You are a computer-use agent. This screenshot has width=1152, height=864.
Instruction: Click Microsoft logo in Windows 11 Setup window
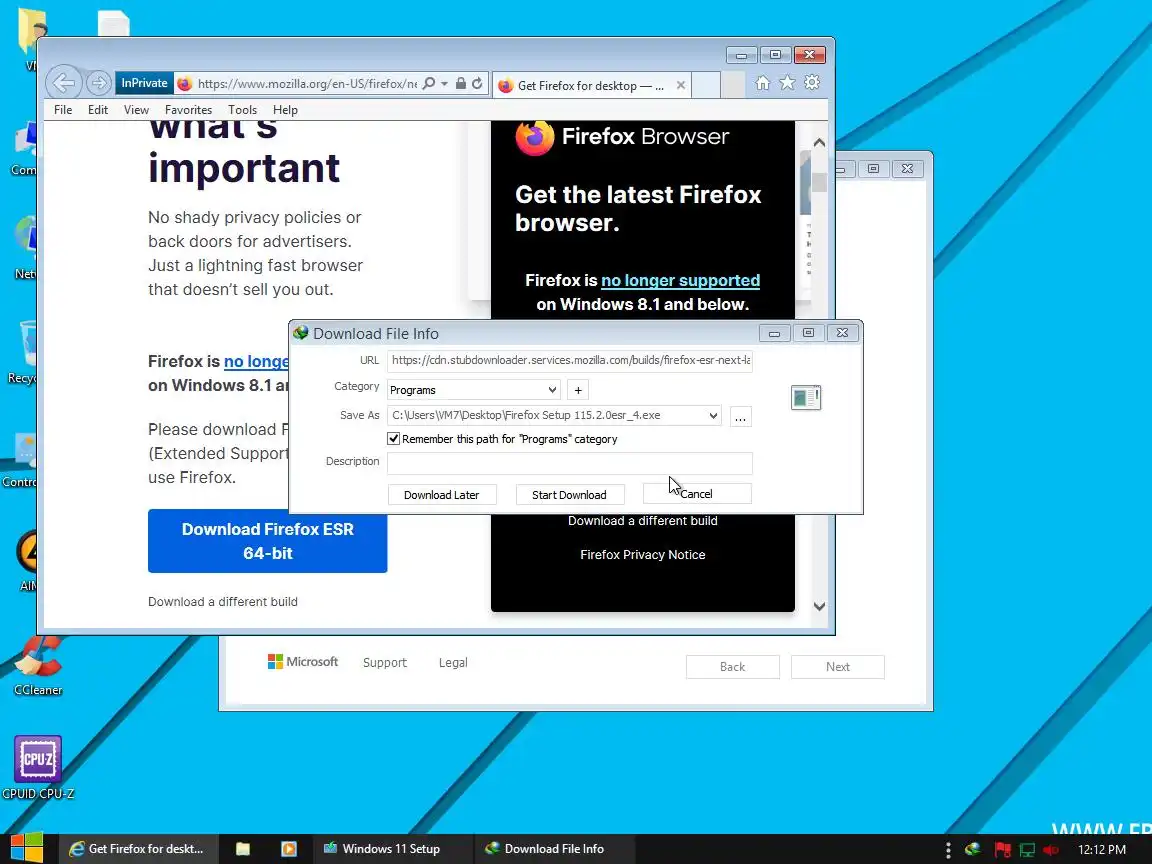(303, 662)
